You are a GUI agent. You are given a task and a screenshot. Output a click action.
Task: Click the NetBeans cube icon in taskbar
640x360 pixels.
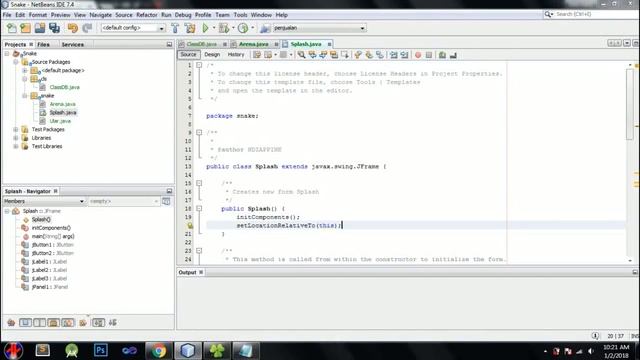tap(188, 351)
